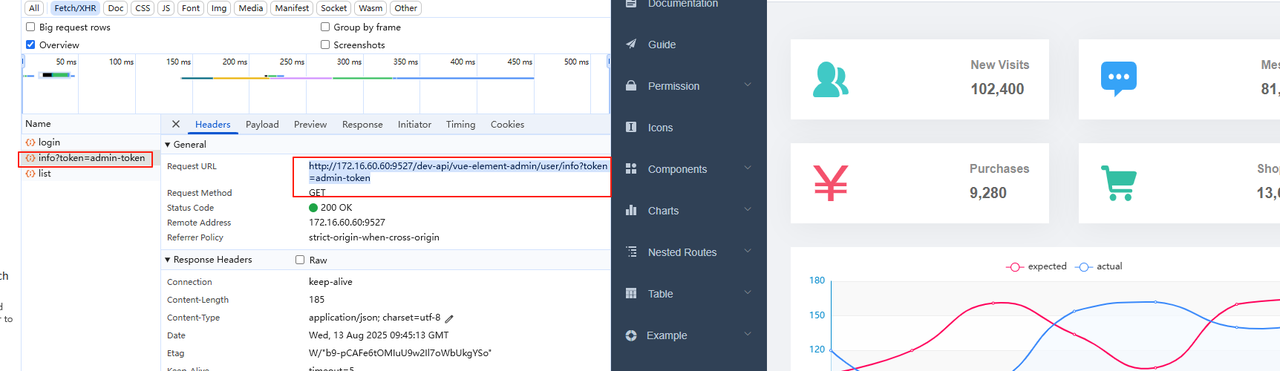The height and width of the screenshot is (371, 1280).
Task: Click the Purchases yen icon
Action: point(830,183)
